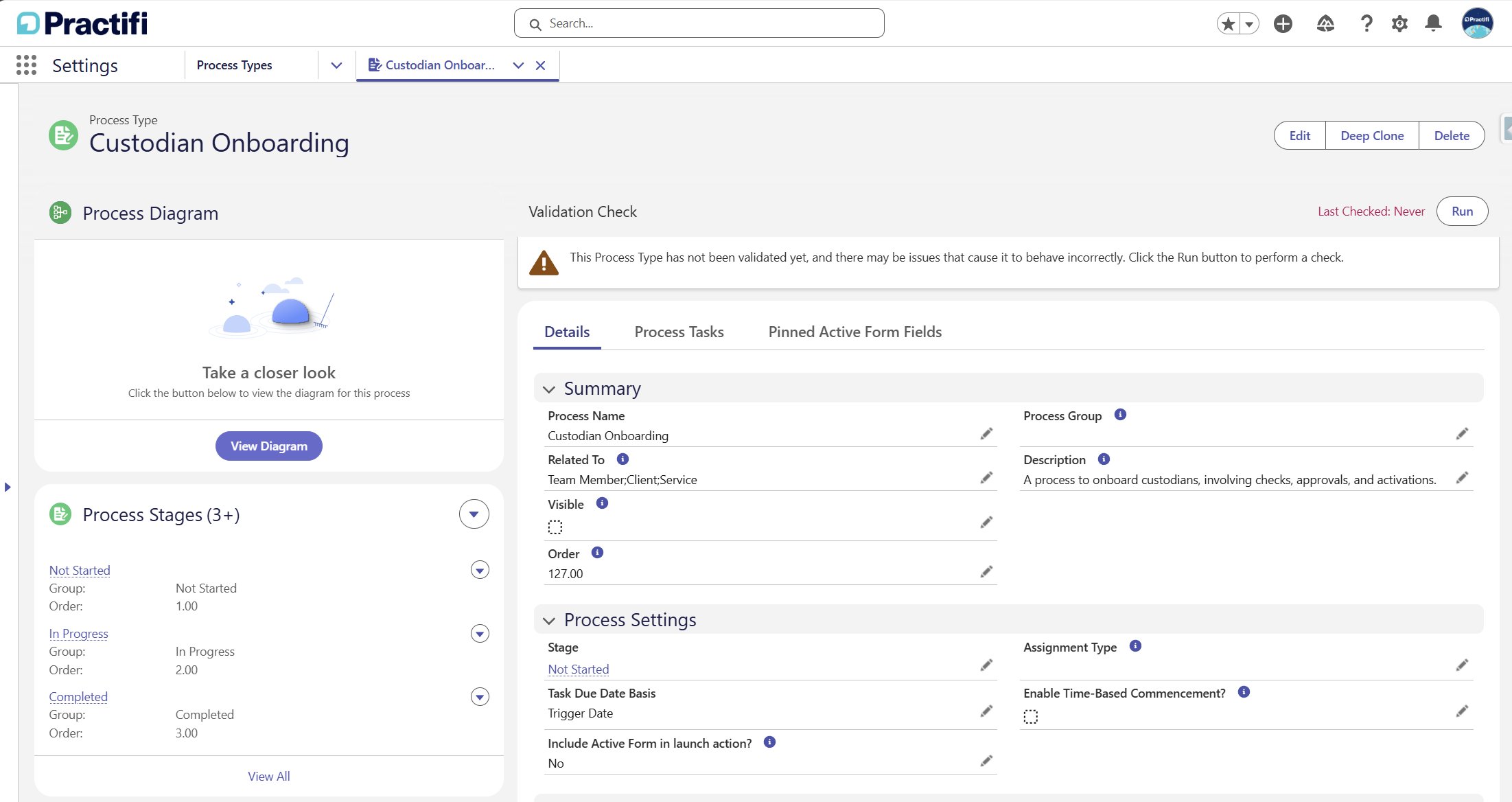Screen dimensions: 1512x802
Task: Show info for Related To field
Action: point(623,459)
